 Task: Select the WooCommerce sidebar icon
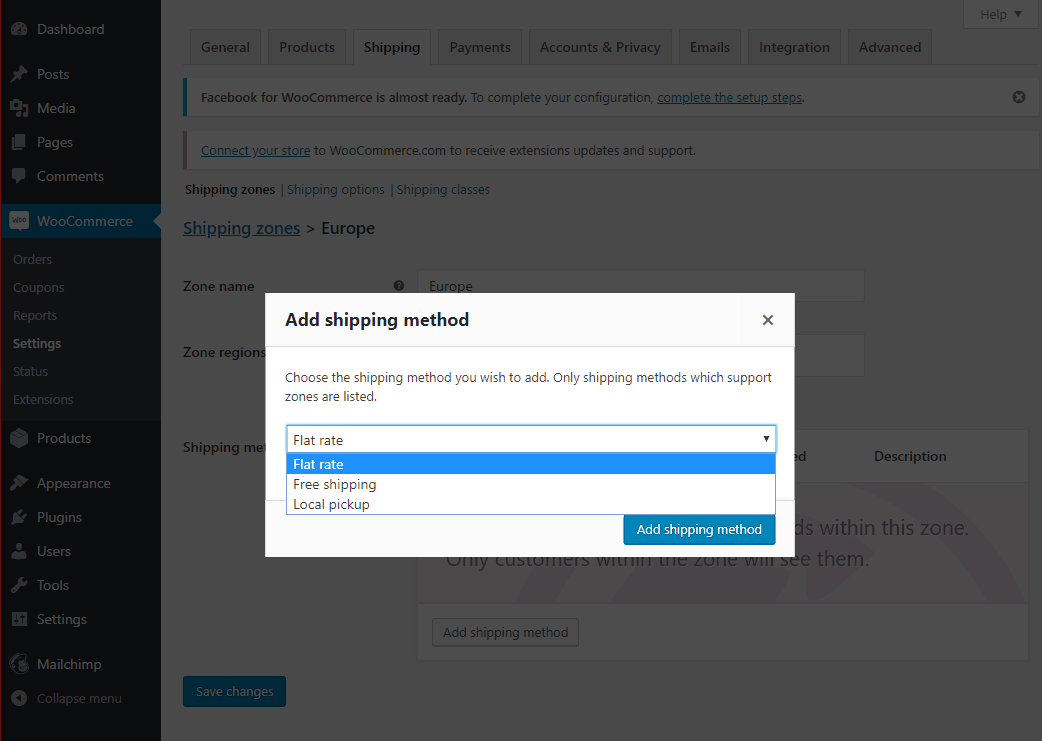(x=21, y=220)
